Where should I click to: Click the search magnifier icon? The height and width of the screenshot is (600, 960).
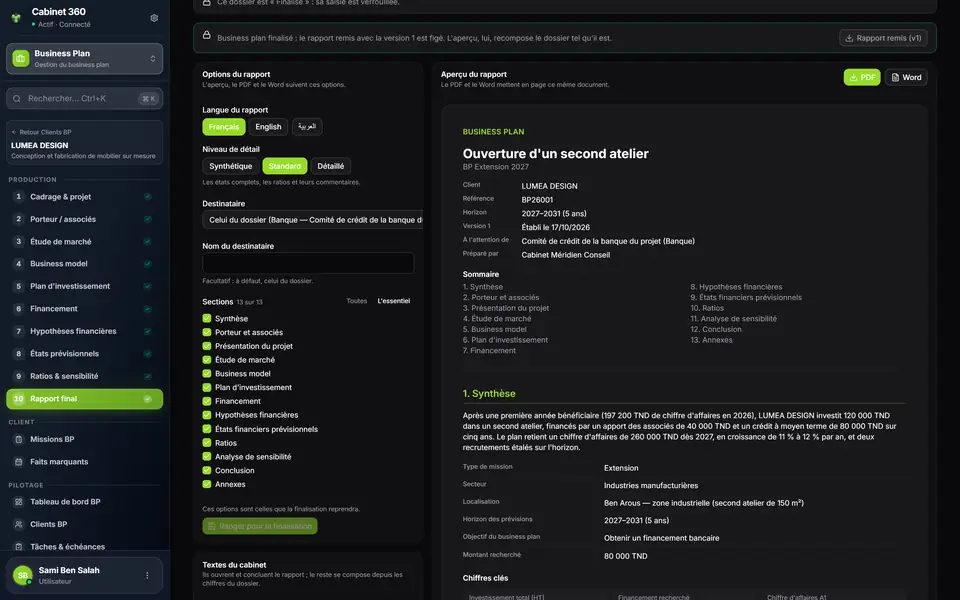click(x=17, y=99)
